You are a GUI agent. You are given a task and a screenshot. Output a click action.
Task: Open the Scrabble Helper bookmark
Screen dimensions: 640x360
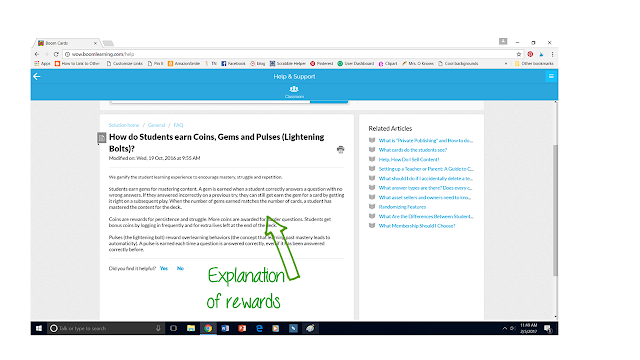(287, 64)
